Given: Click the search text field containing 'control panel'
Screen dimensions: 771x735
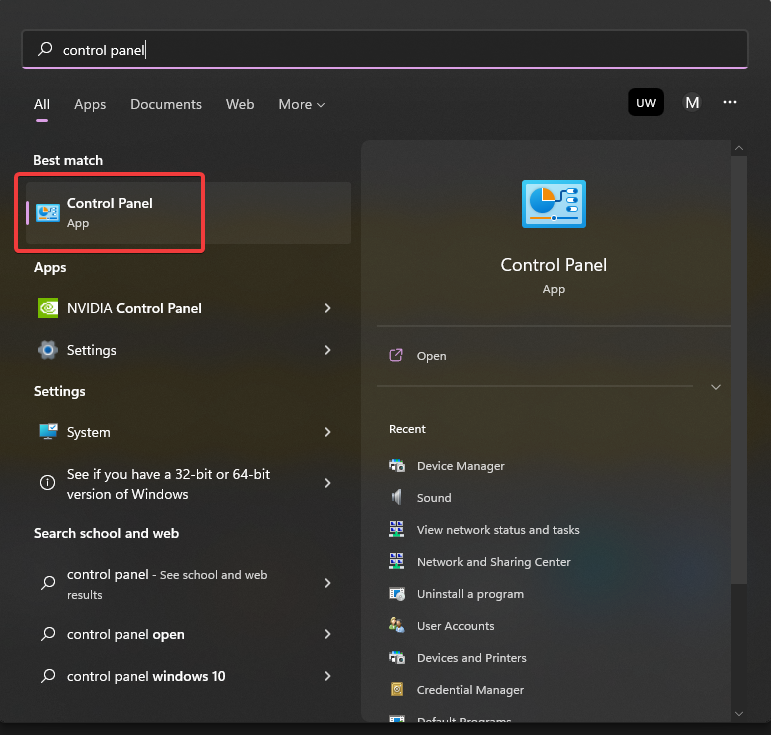Looking at the screenshot, I should (385, 49).
